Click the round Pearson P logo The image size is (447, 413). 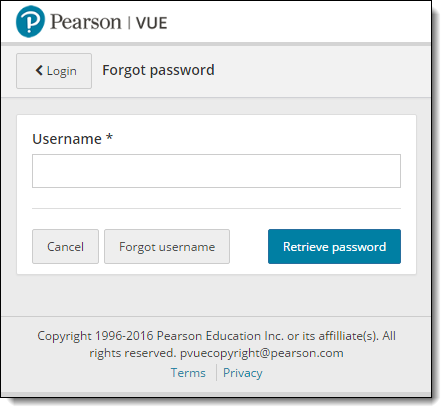click(30, 22)
